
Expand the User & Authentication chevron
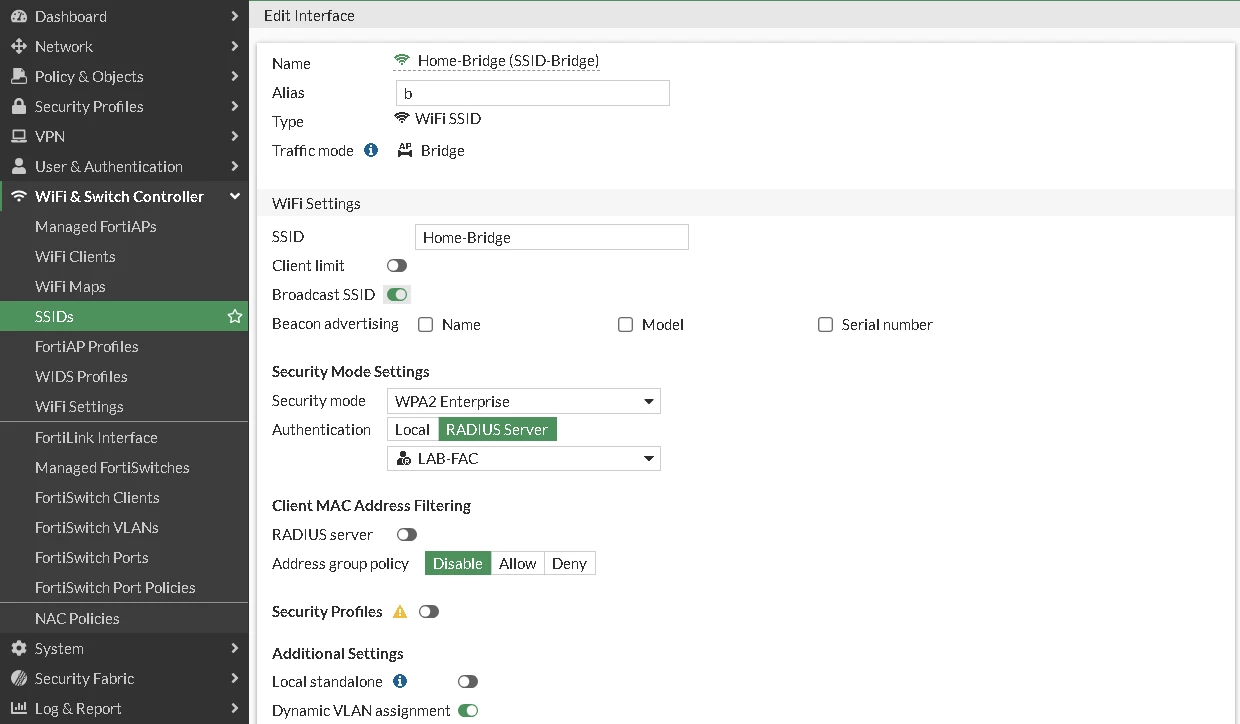234,166
